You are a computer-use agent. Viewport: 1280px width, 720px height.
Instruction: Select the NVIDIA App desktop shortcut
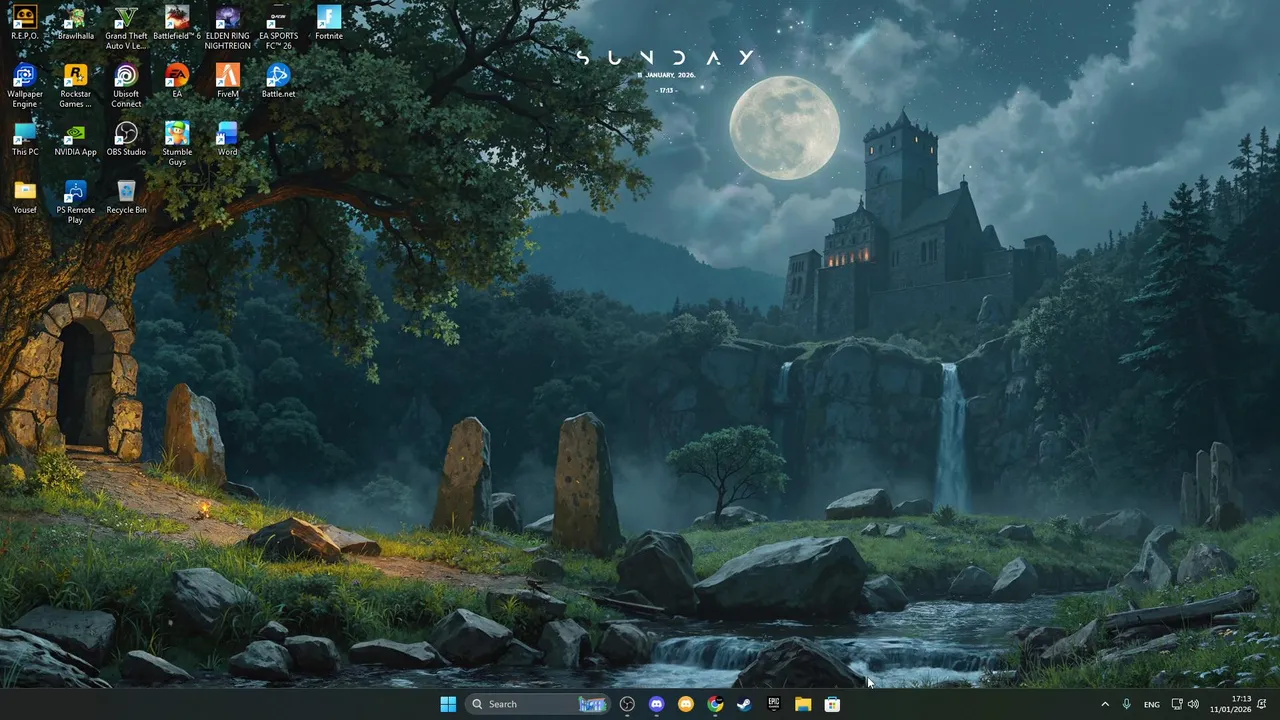click(x=75, y=139)
